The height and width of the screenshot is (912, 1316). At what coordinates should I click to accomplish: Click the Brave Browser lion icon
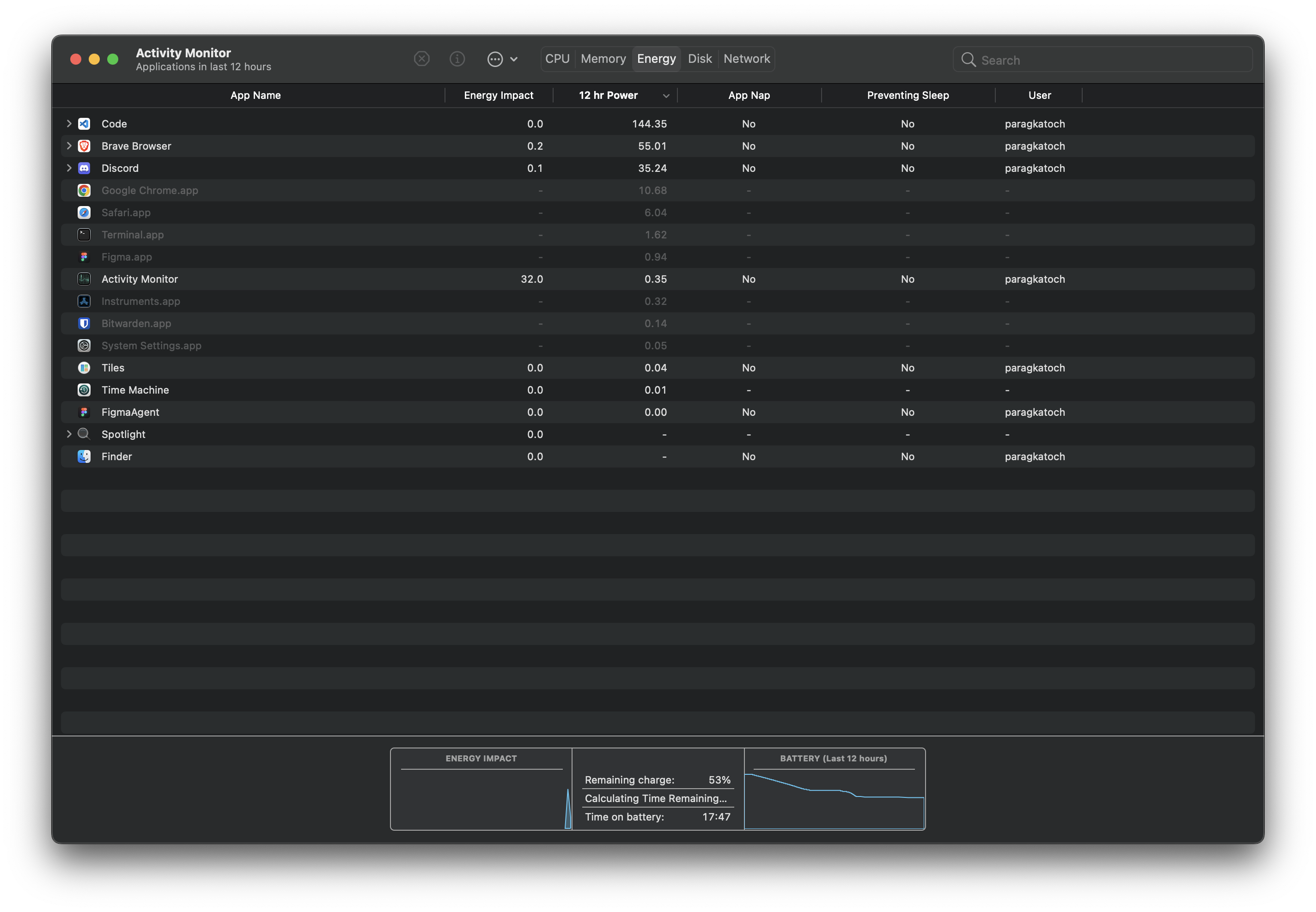pos(84,146)
